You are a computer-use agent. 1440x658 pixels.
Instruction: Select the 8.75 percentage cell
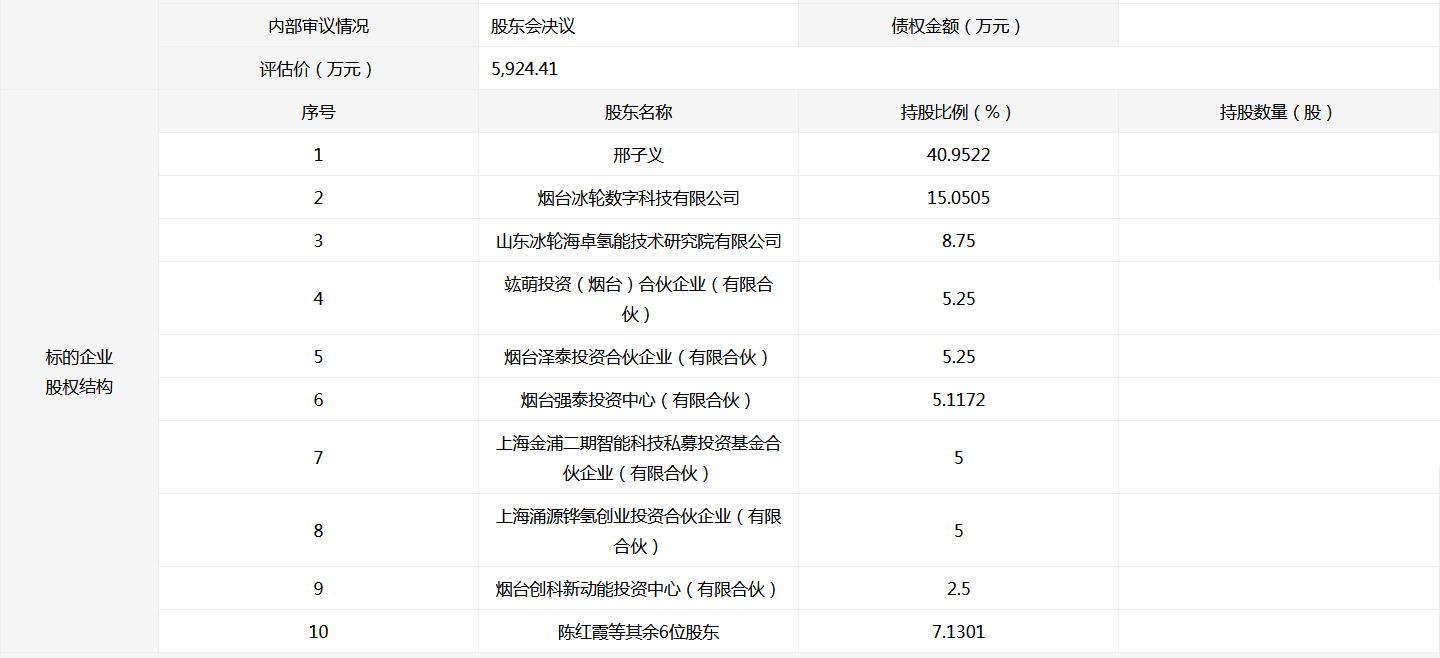(958, 241)
